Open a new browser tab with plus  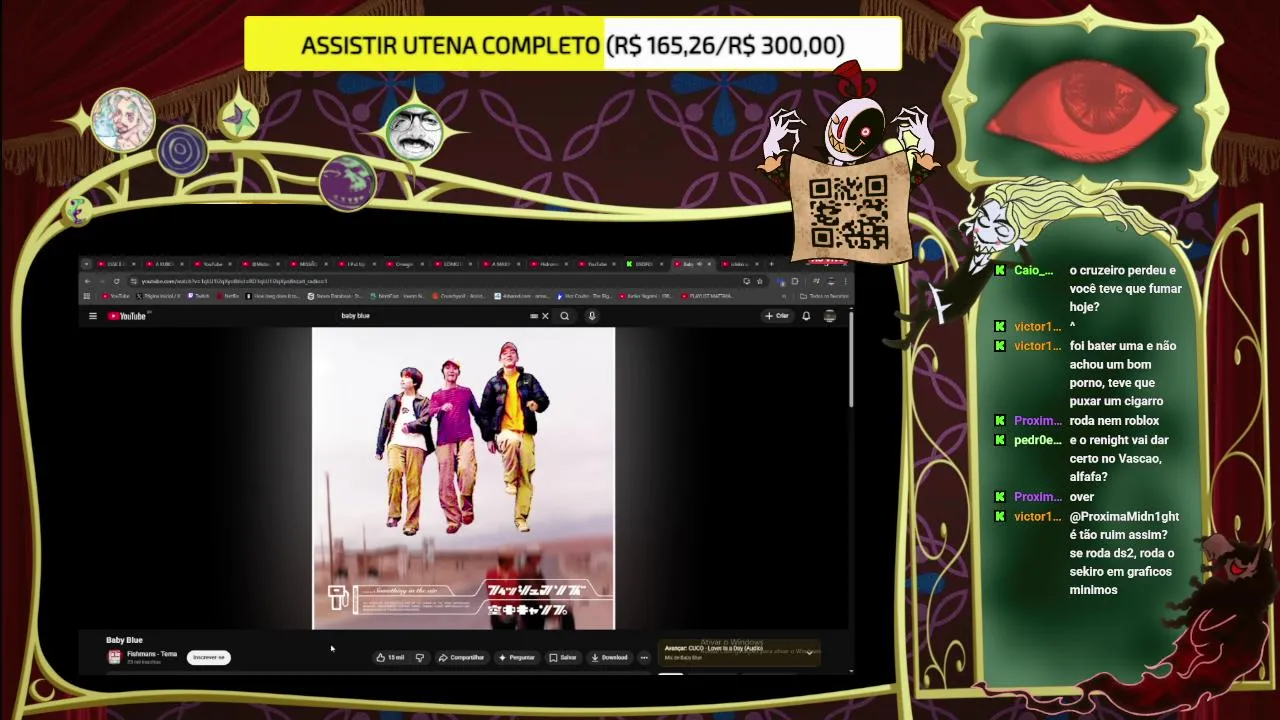click(771, 264)
